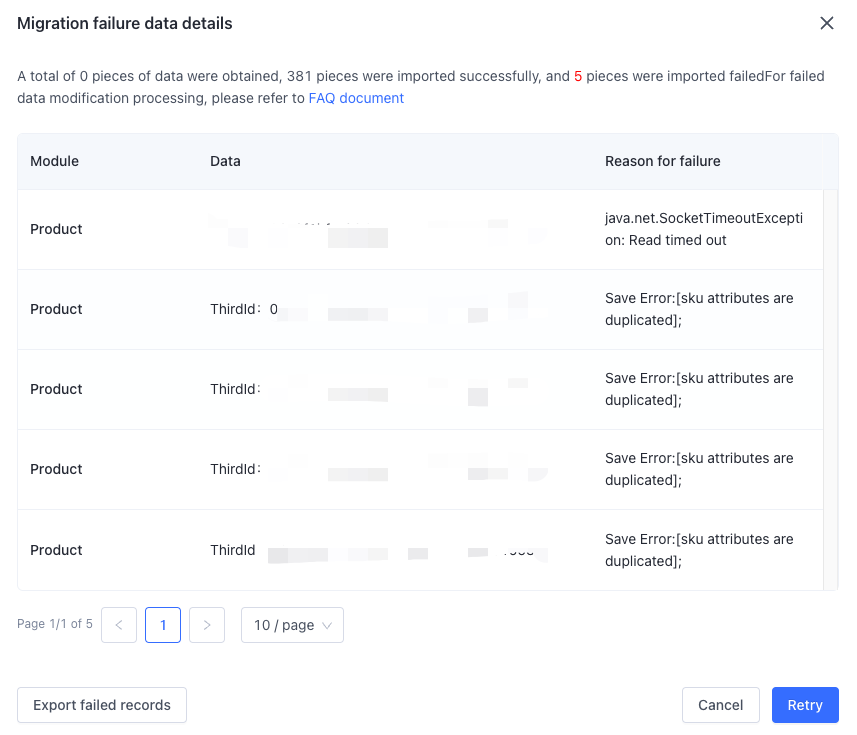Click Product in the third table row
This screenshot has height=735, width=857.
tap(56, 389)
